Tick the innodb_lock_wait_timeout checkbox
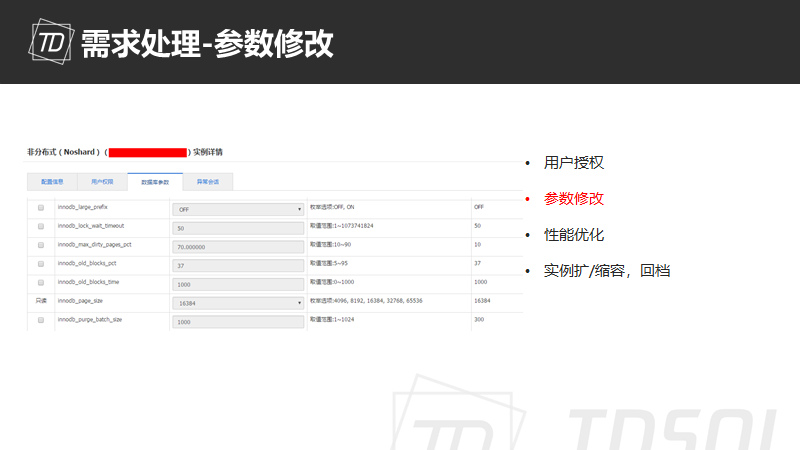 pos(41,227)
